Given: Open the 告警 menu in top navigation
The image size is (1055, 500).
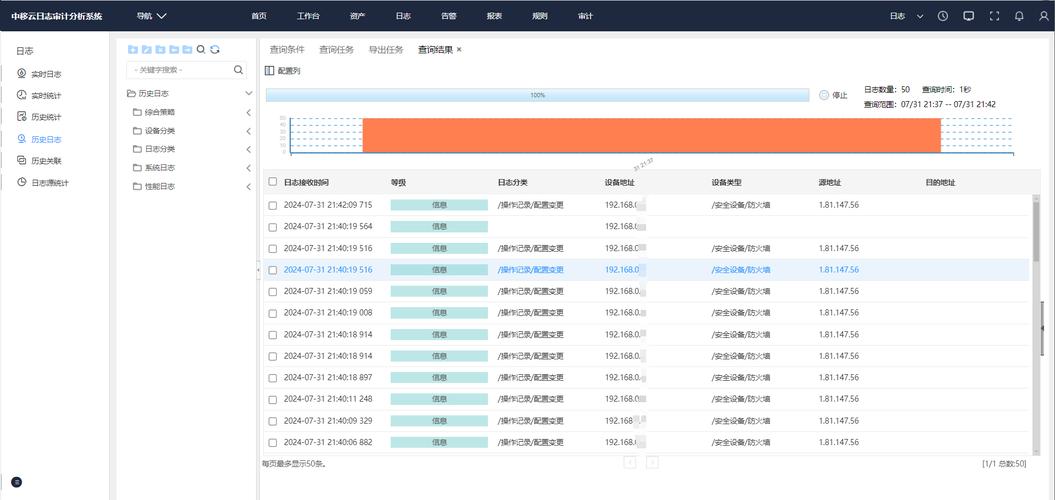Looking at the screenshot, I should pyautogui.click(x=449, y=16).
